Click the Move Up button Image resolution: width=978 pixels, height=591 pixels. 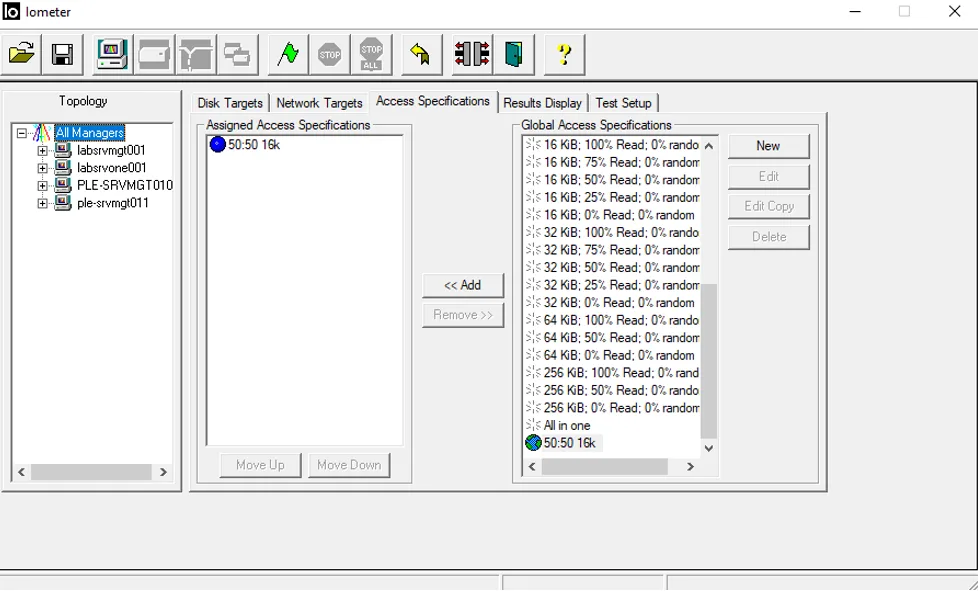point(260,465)
